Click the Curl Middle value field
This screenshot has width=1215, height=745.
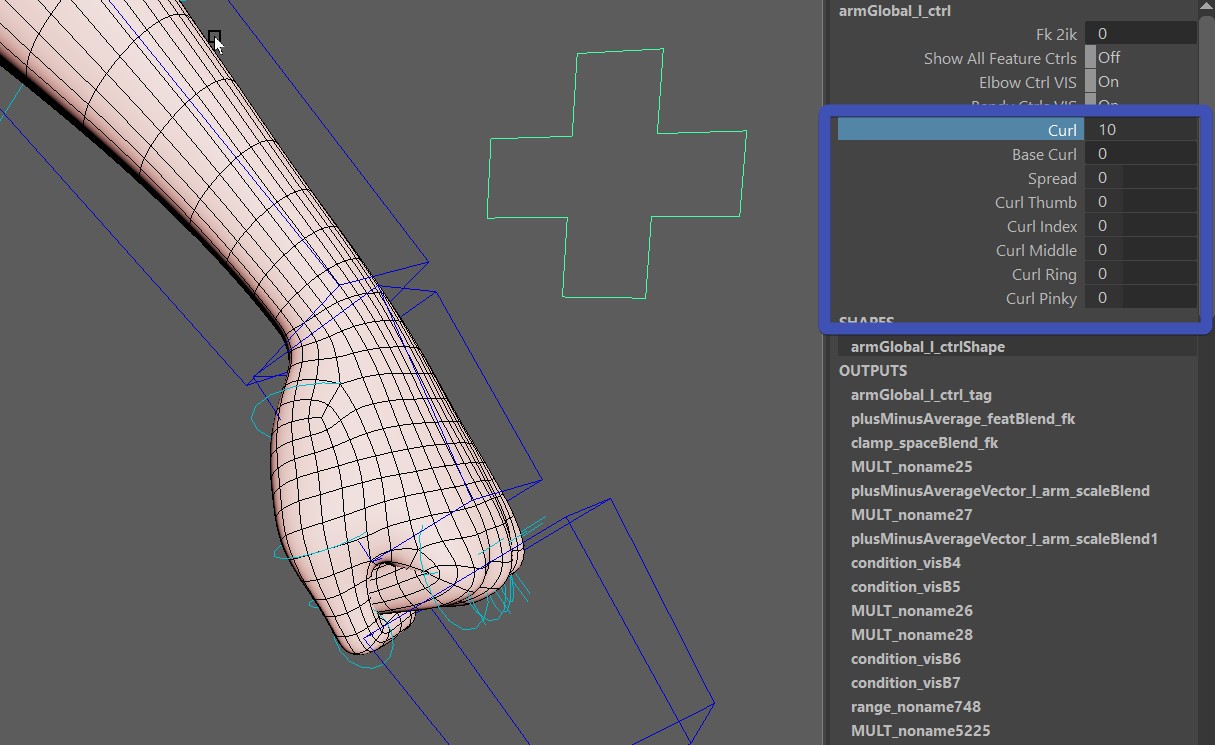point(1141,250)
